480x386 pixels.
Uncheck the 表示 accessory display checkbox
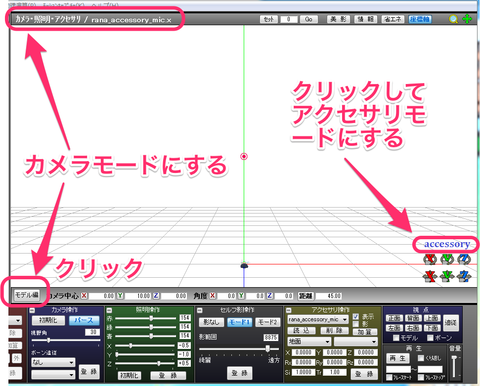click(356, 316)
